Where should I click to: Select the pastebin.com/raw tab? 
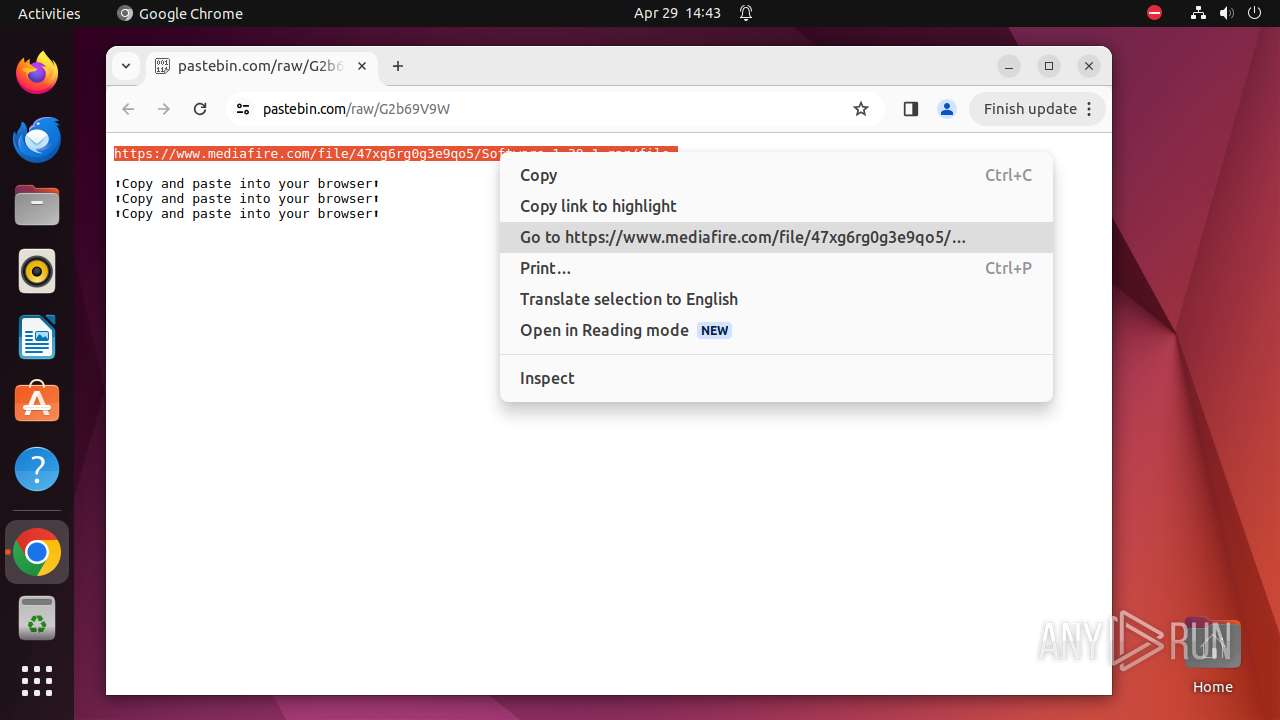(x=262, y=66)
